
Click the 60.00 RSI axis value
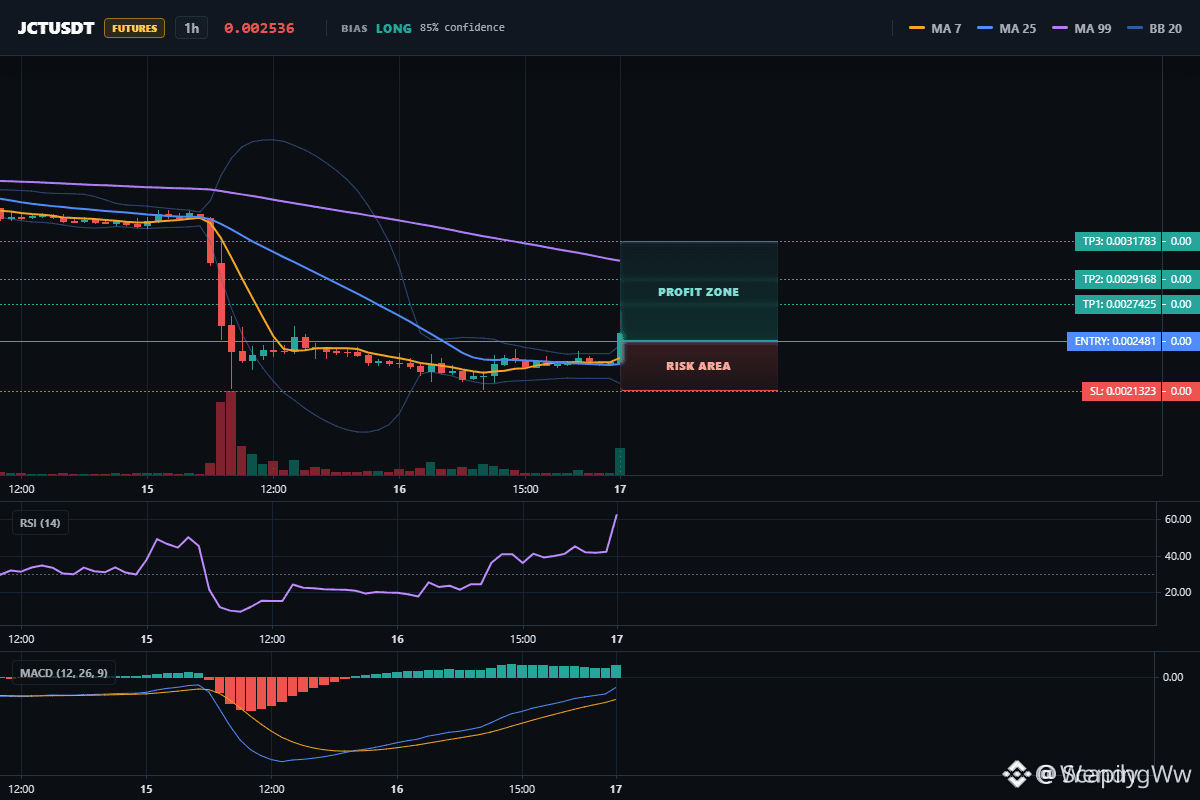coord(1178,519)
